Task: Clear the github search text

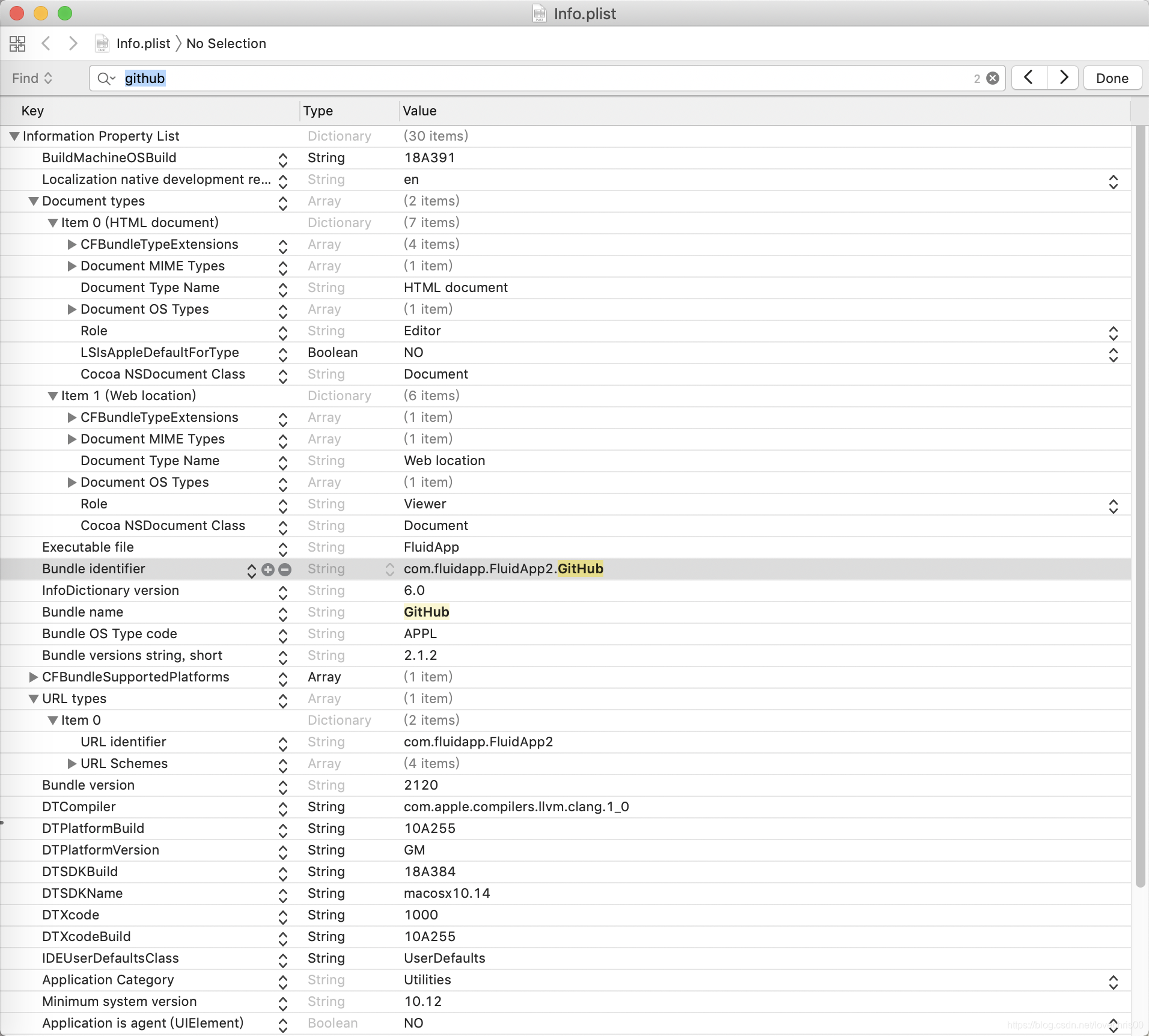Action: [x=993, y=78]
